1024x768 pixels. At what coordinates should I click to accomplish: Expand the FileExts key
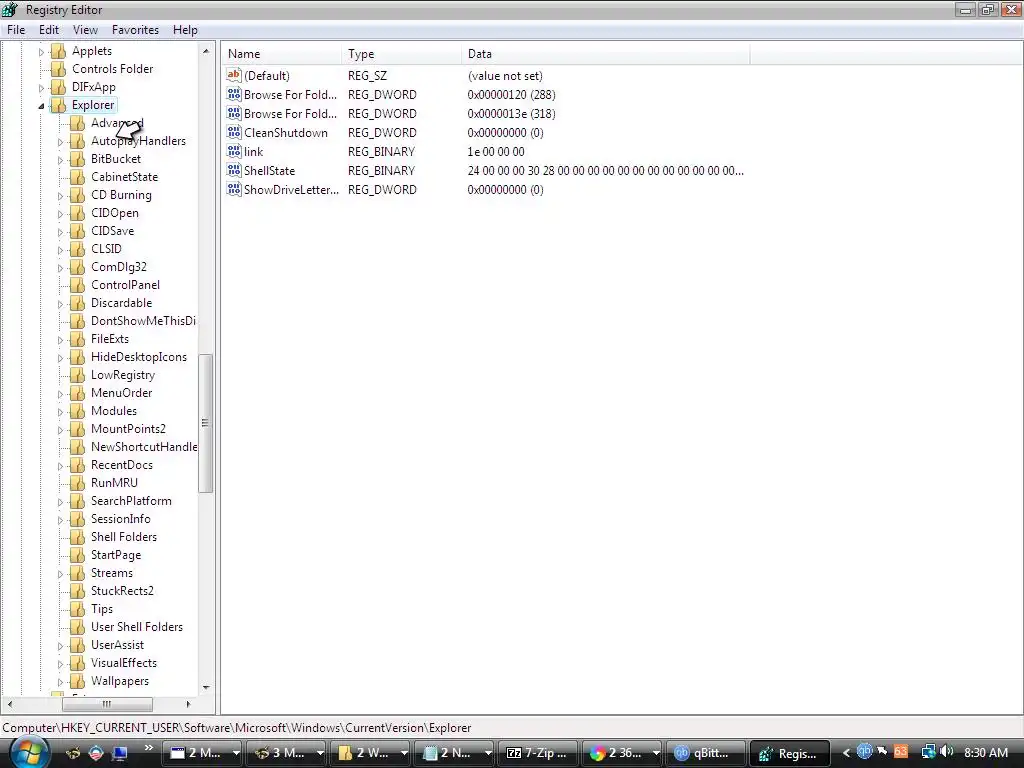click(60, 340)
